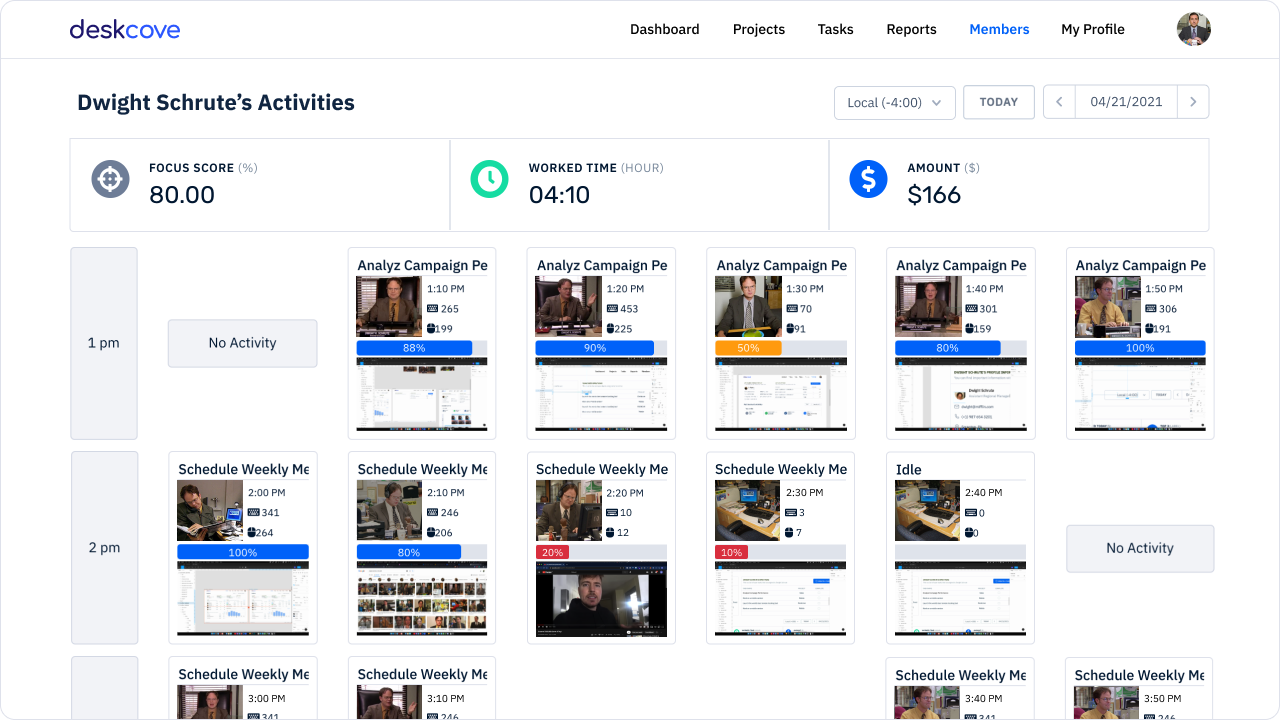1280x720 pixels.
Task: Click the 'Dwight Schrute's Activities' heading
Action: [216, 102]
